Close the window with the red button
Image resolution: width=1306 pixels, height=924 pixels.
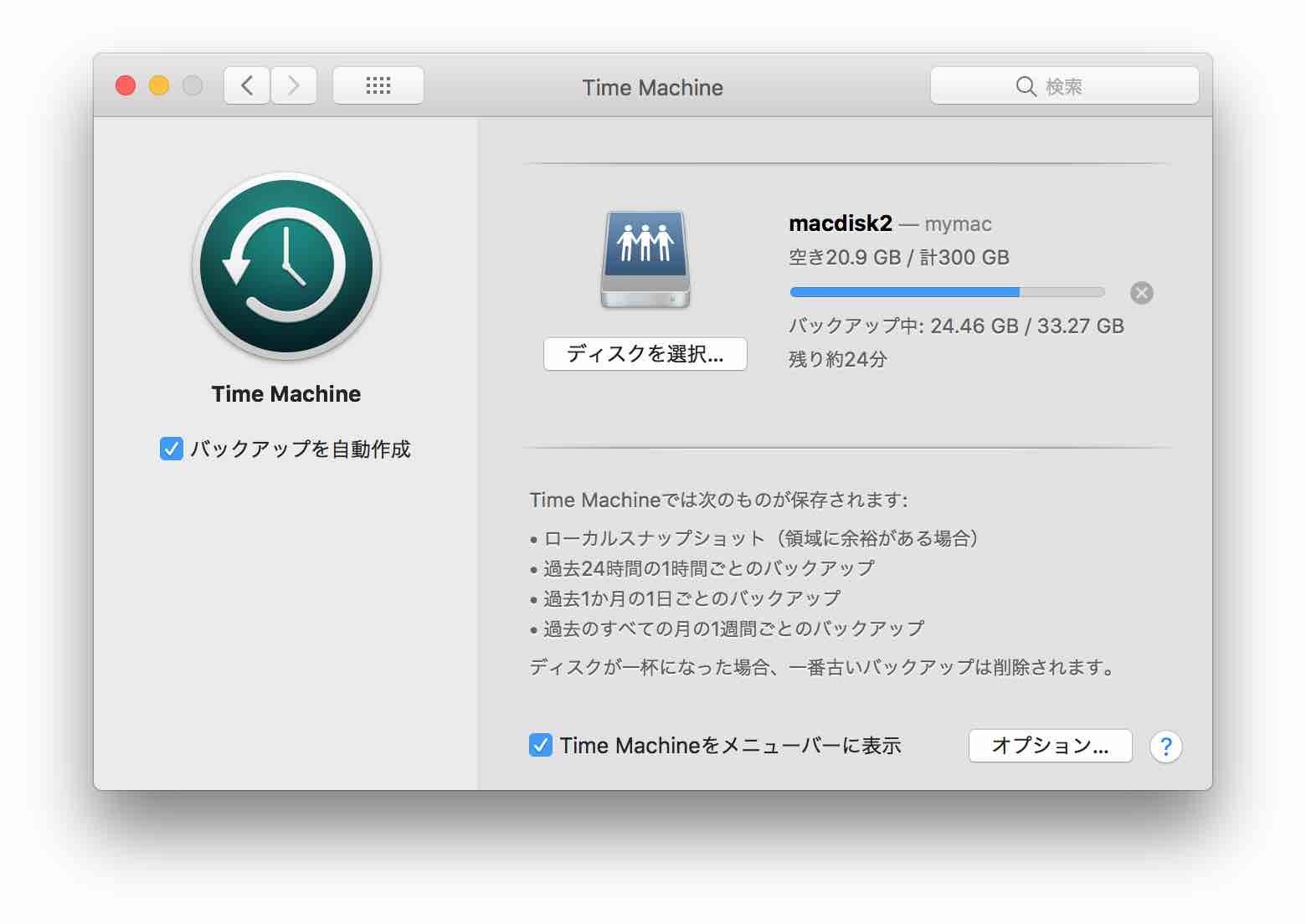[x=126, y=85]
